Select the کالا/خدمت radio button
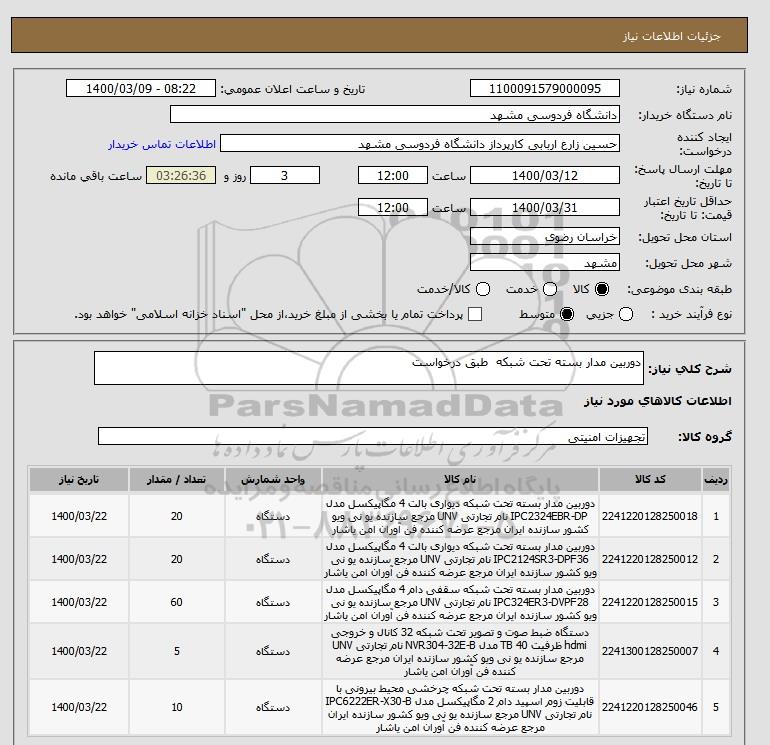This screenshot has height=745, width=770. point(483,289)
